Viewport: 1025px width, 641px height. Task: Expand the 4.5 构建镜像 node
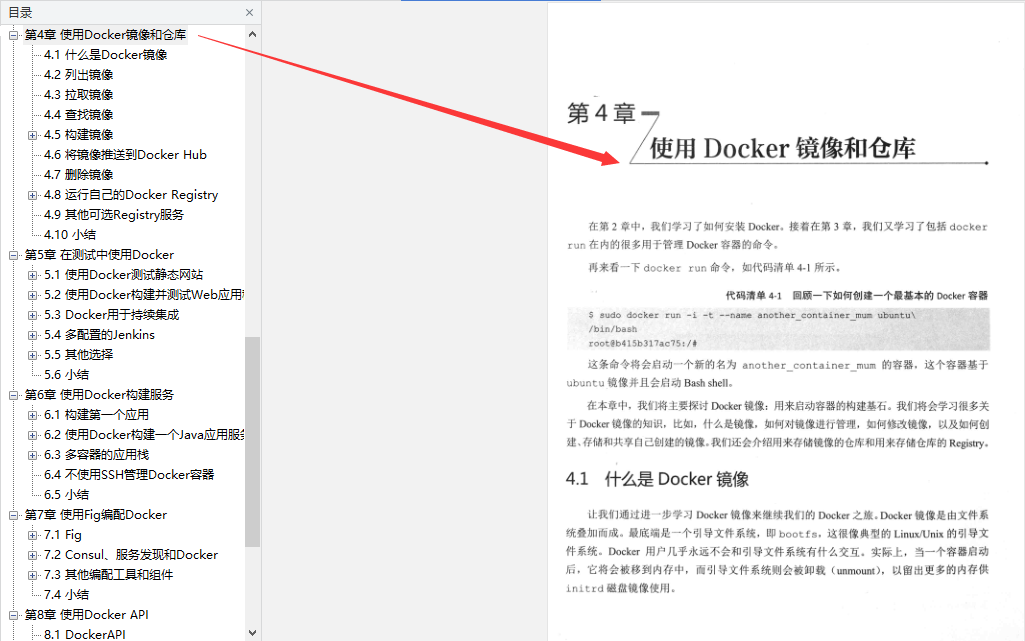tap(33, 135)
